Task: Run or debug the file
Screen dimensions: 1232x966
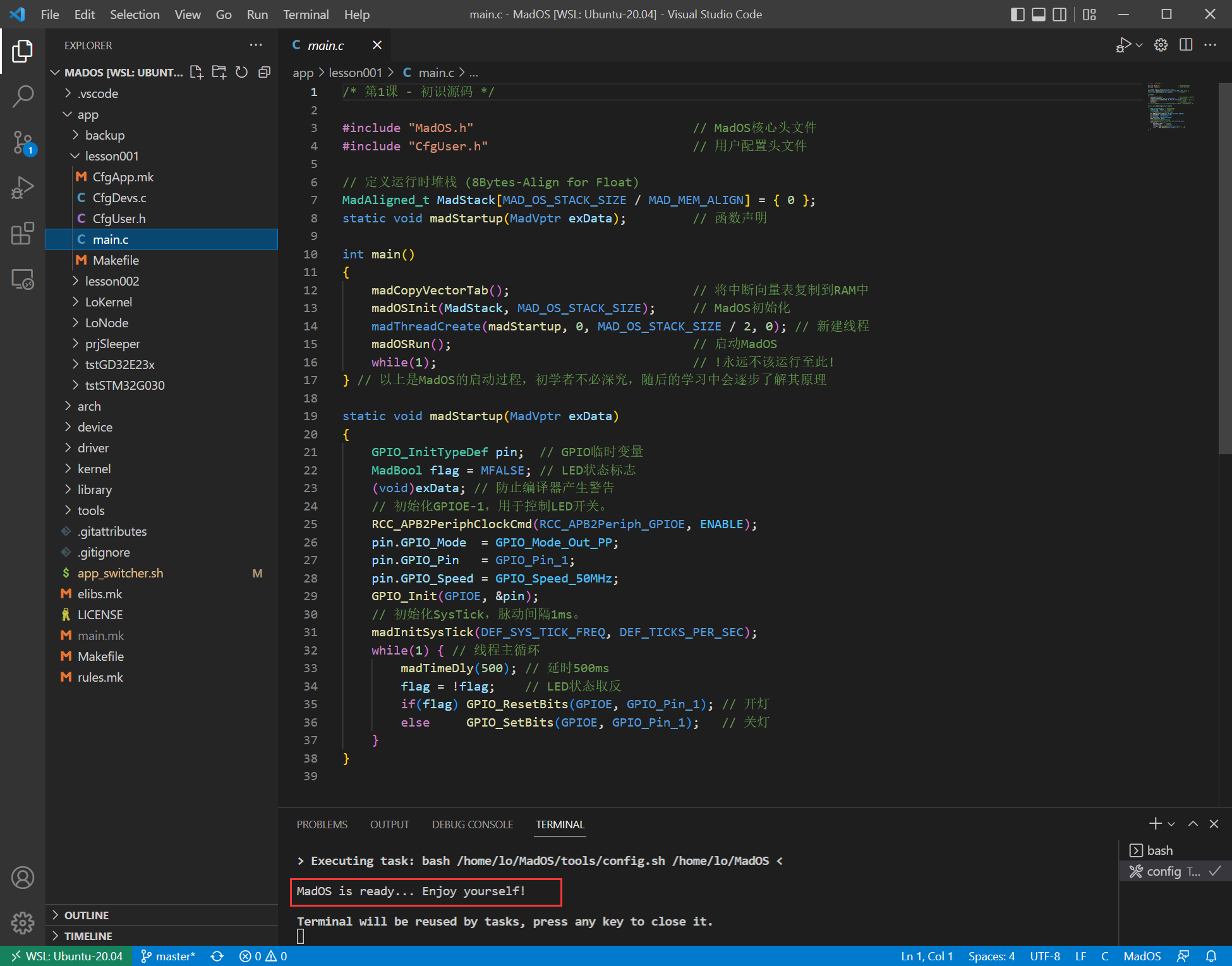Action: pos(1123,45)
